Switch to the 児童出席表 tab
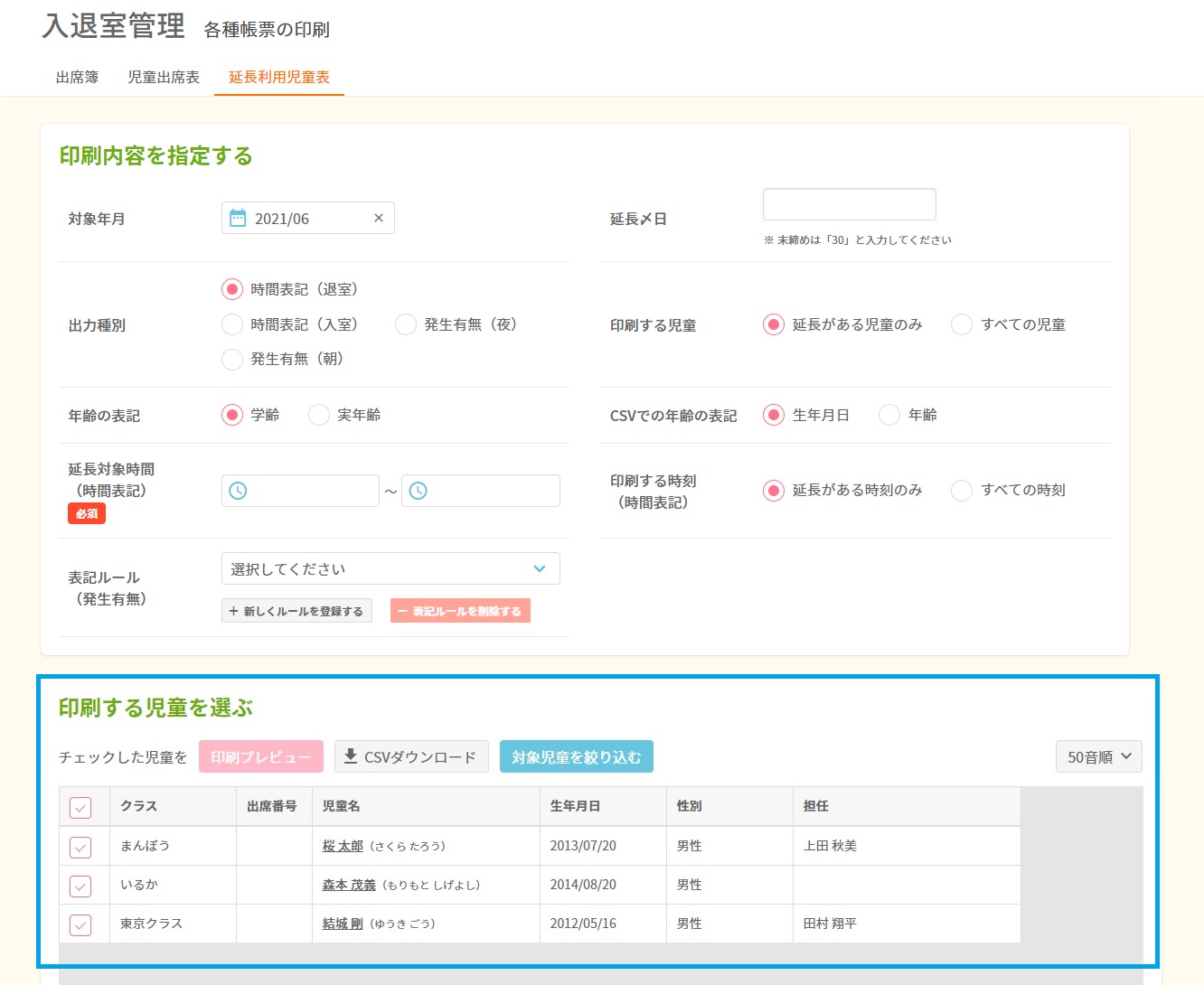 (x=164, y=78)
